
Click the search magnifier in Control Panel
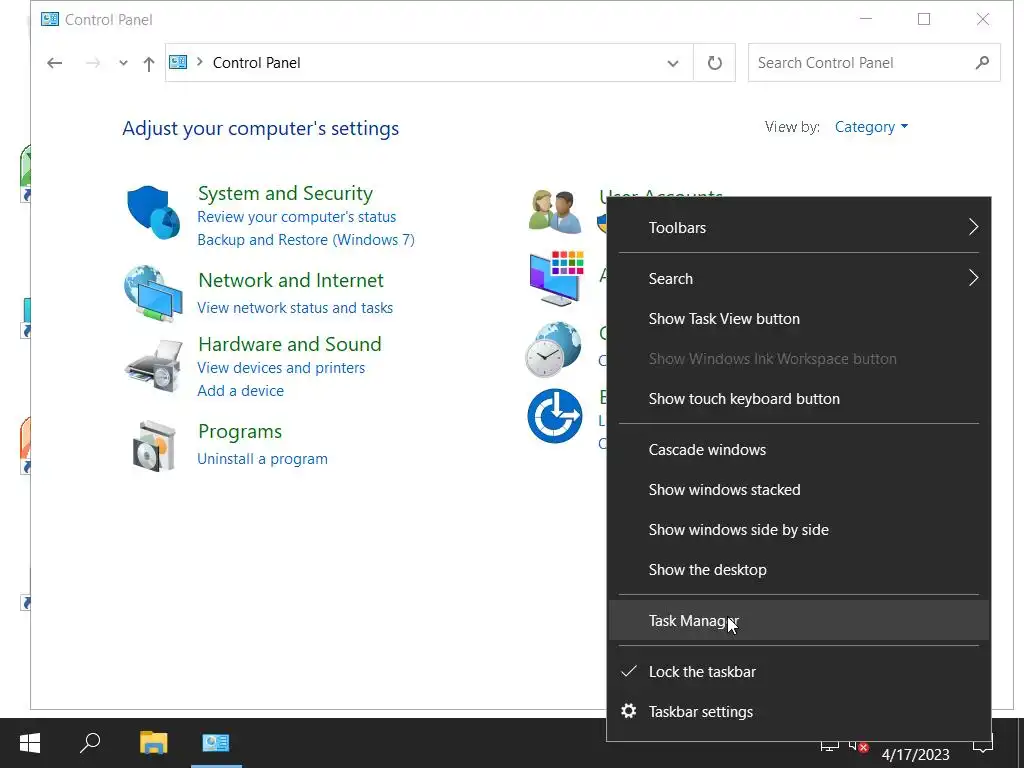point(982,63)
